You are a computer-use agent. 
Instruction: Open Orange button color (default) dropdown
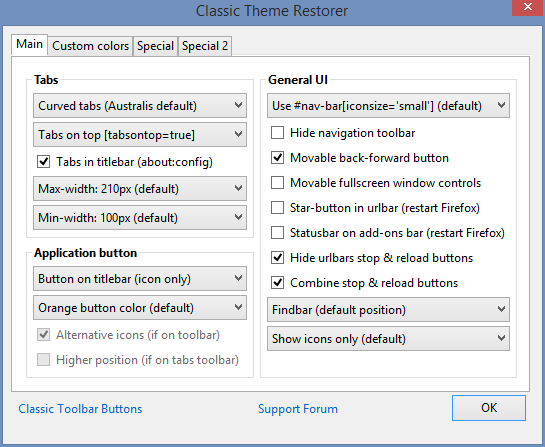[x=140, y=308]
